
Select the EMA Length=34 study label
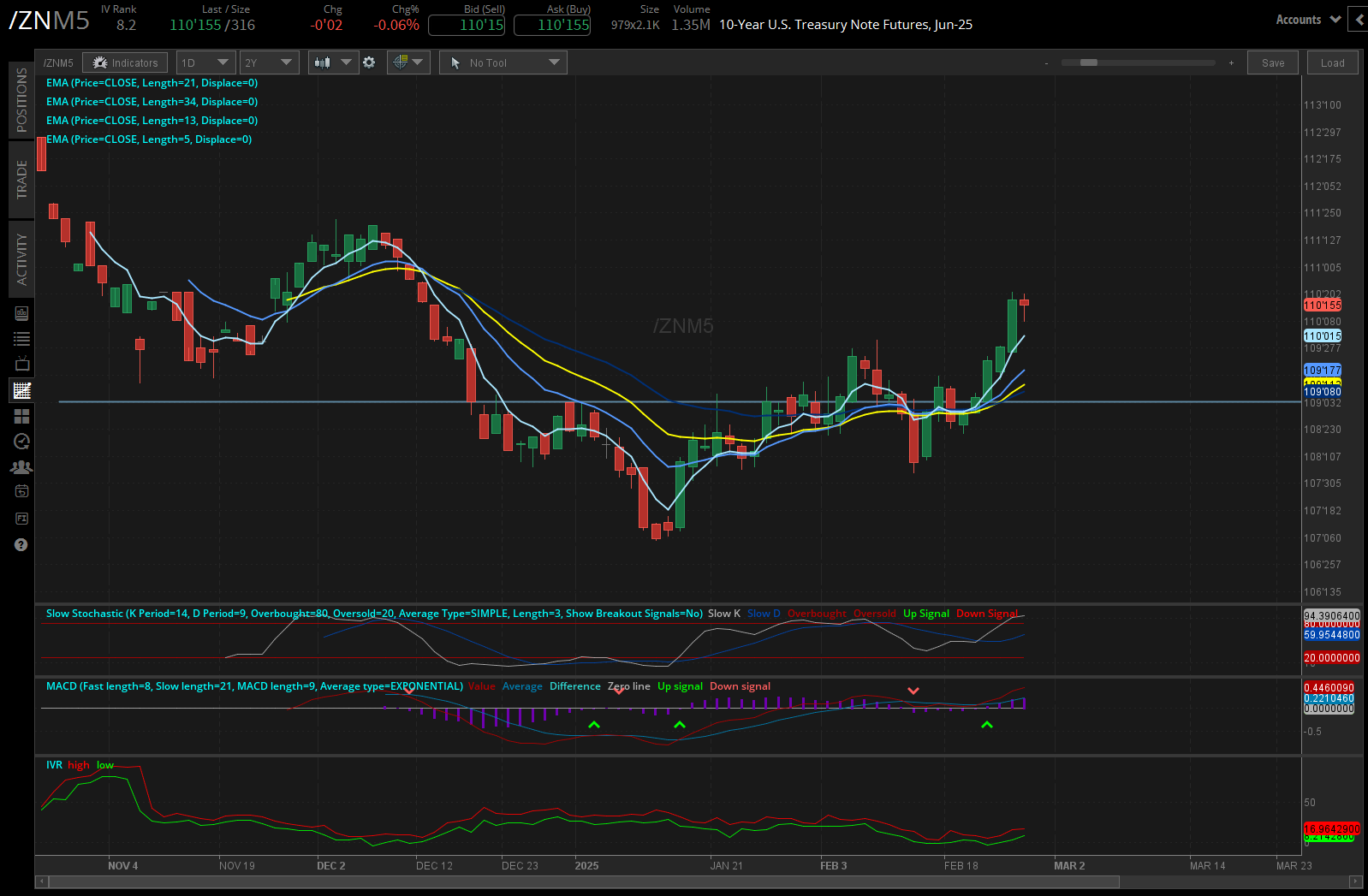tap(152, 102)
